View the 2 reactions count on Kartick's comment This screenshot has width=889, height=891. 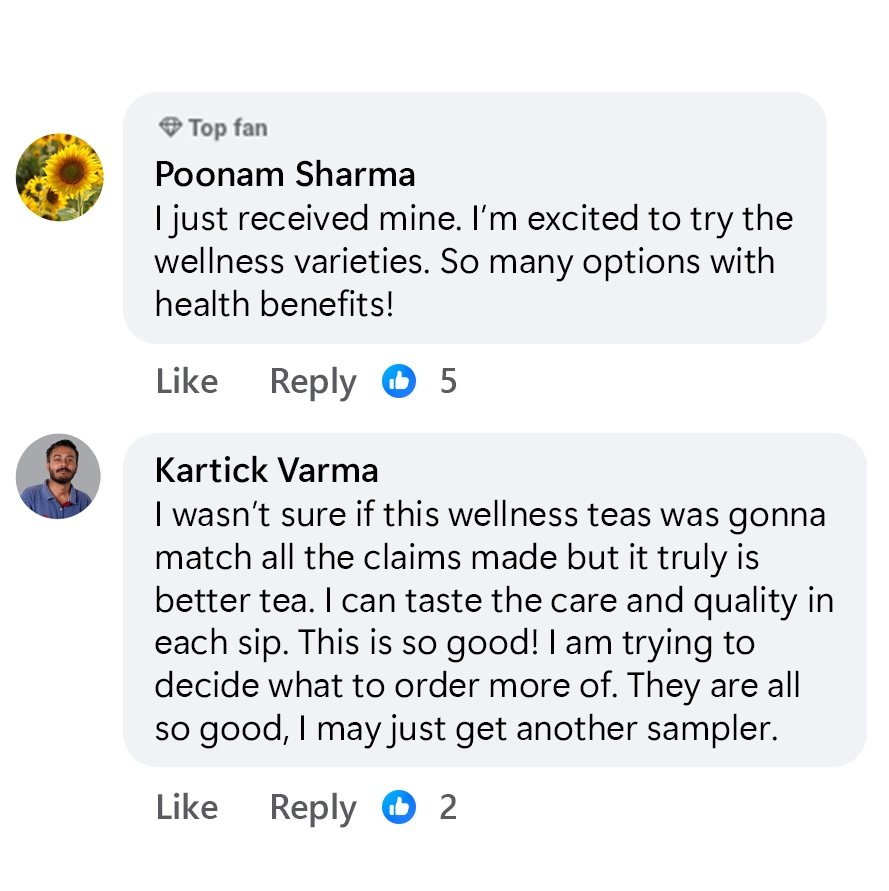point(448,807)
